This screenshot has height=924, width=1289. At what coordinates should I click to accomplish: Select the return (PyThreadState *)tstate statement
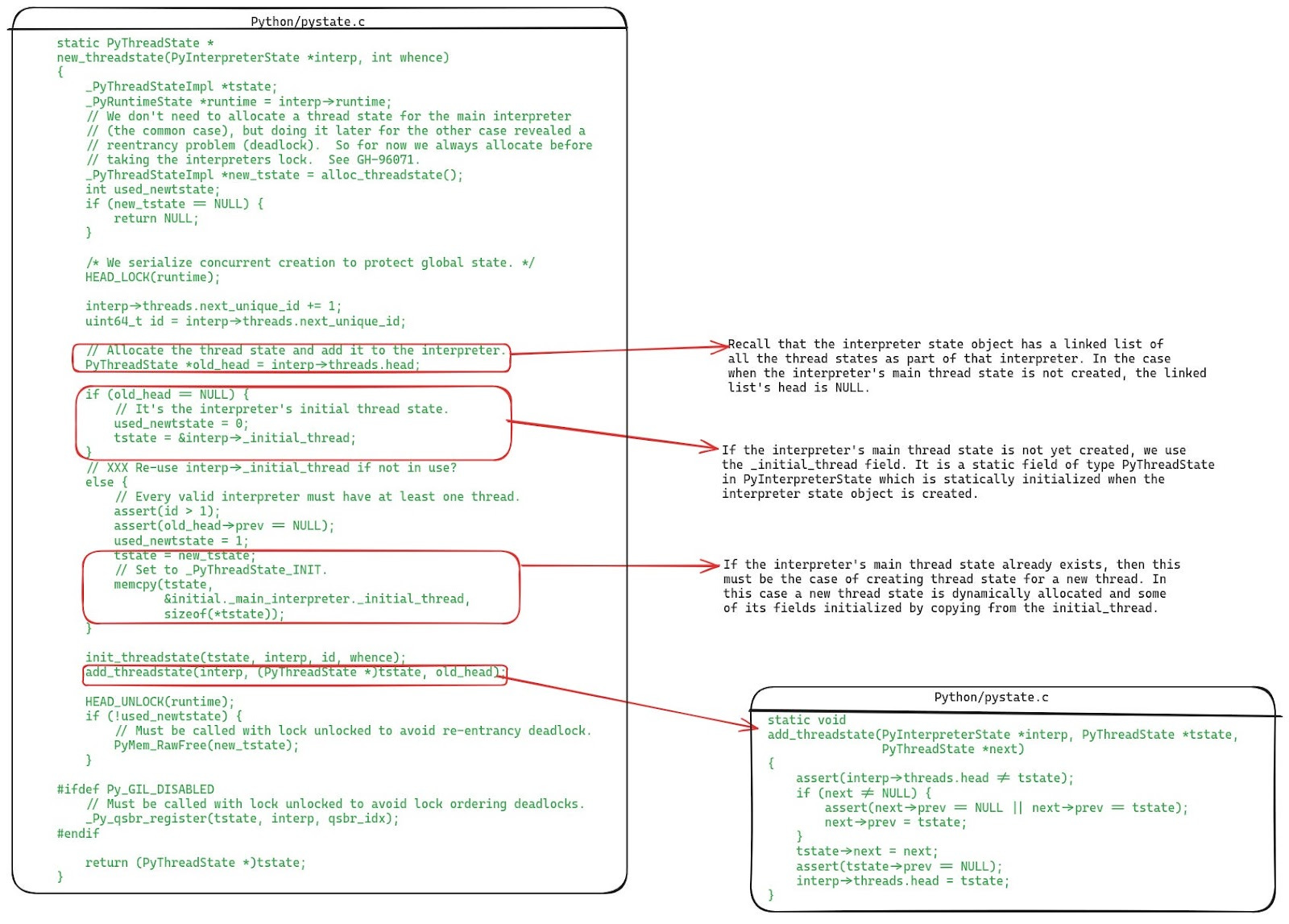194,862
